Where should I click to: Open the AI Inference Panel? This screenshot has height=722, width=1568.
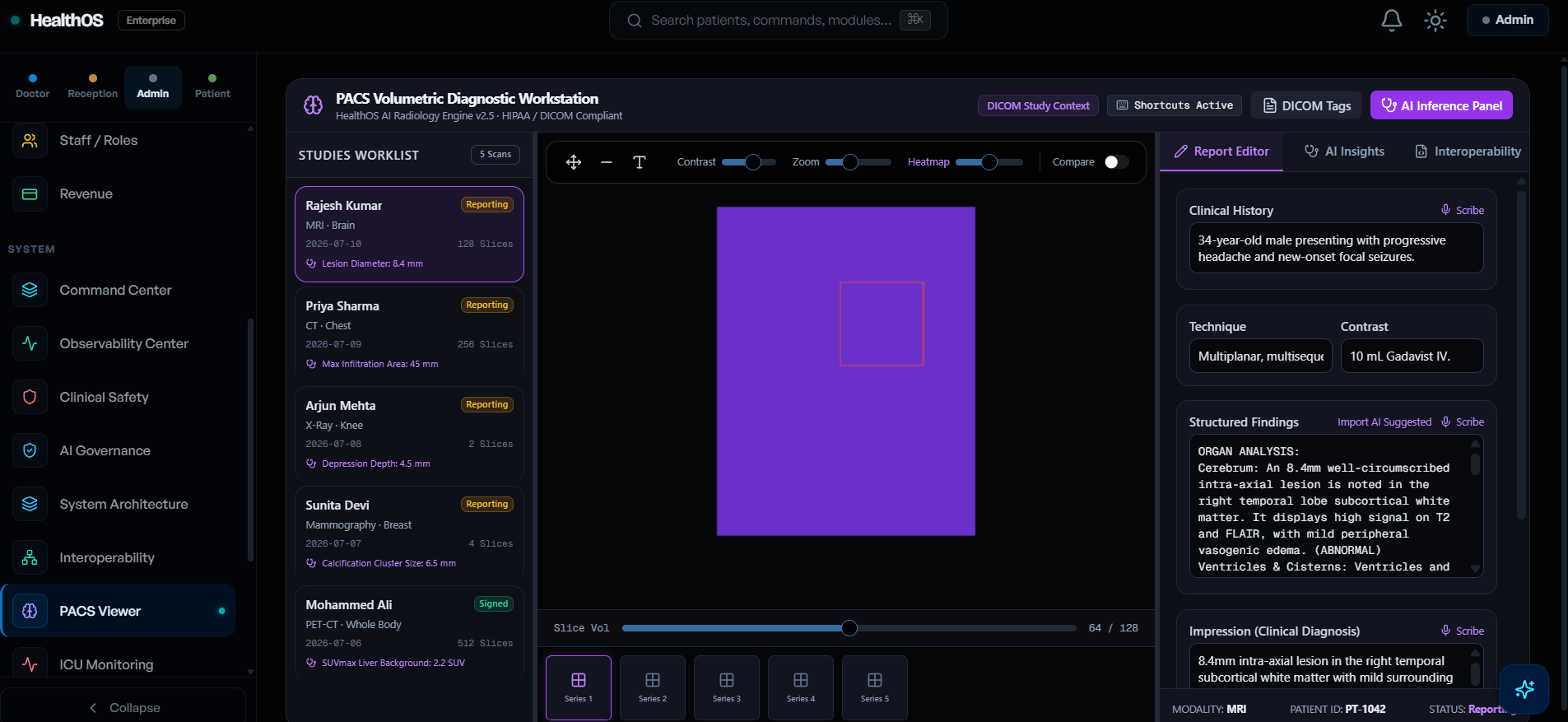point(1441,105)
